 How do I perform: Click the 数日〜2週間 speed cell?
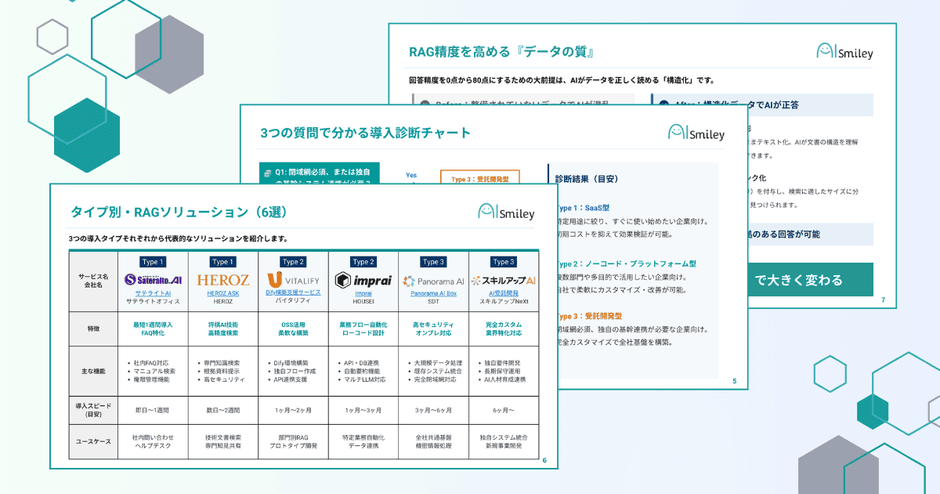point(223,411)
